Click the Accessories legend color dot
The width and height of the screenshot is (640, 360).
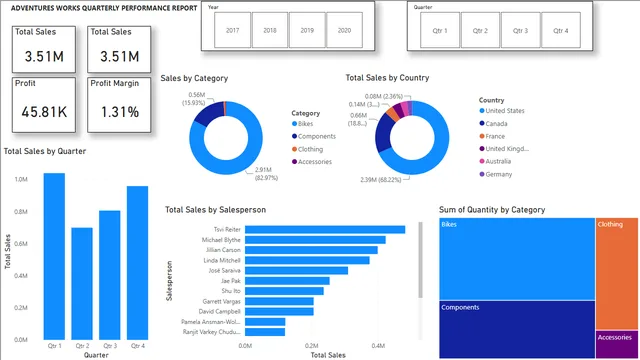tap(294, 162)
